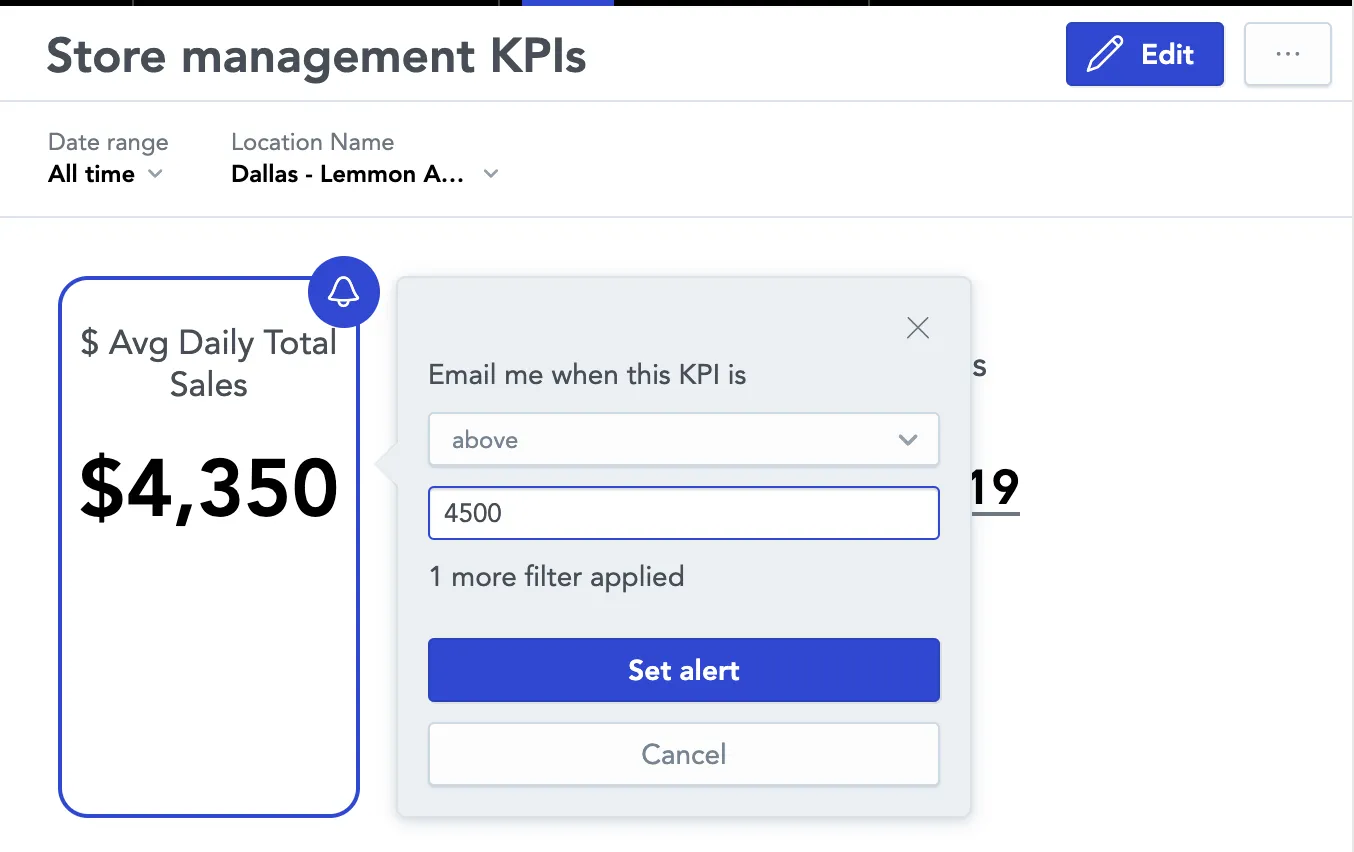Expand the Date range filter

coord(106,160)
